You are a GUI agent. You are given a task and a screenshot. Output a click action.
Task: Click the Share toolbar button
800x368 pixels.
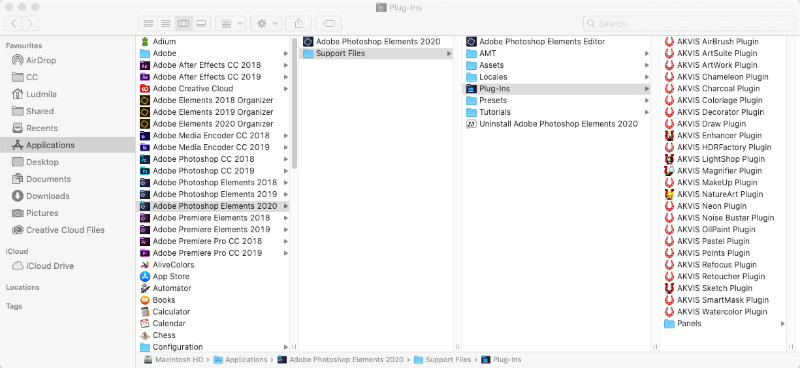298,23
